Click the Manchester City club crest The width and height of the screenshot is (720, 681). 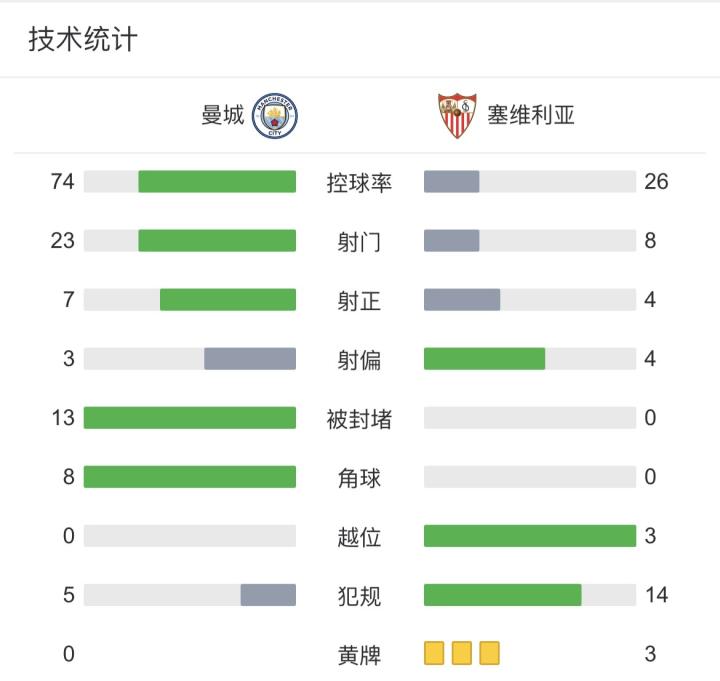coord(276,116)
